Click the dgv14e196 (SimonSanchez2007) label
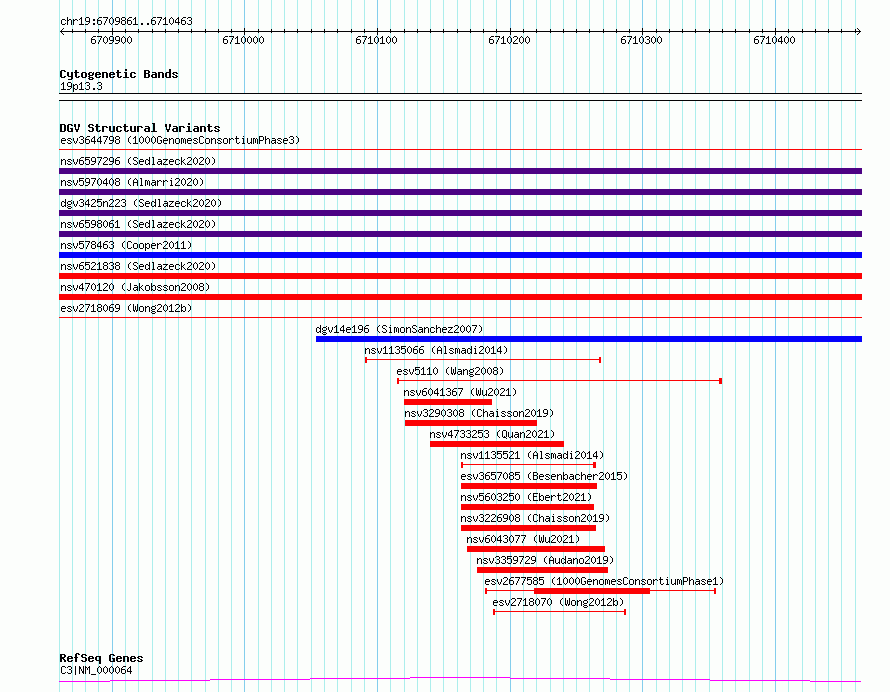Viewport: 890px width, 692px height. point(400,329)
